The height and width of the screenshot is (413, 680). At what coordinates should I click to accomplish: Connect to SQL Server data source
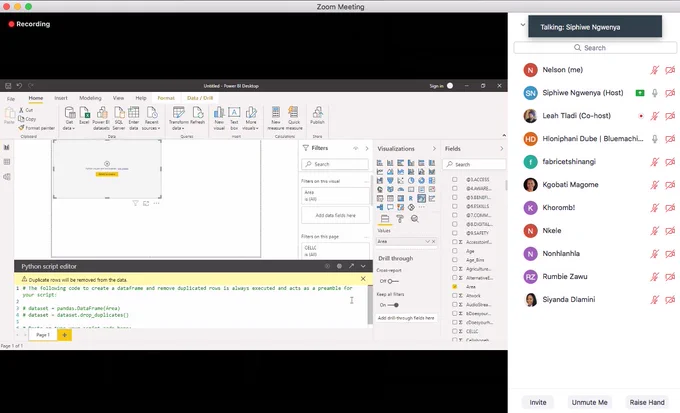pos(119,118)
